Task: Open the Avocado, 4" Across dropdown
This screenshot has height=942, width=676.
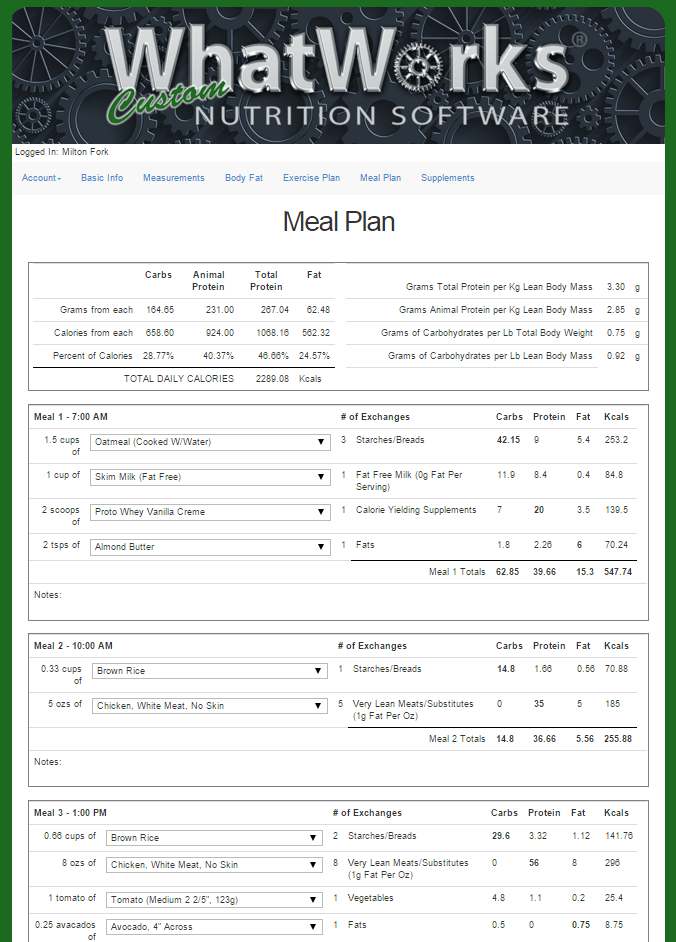Action: [x=215, y=927]
